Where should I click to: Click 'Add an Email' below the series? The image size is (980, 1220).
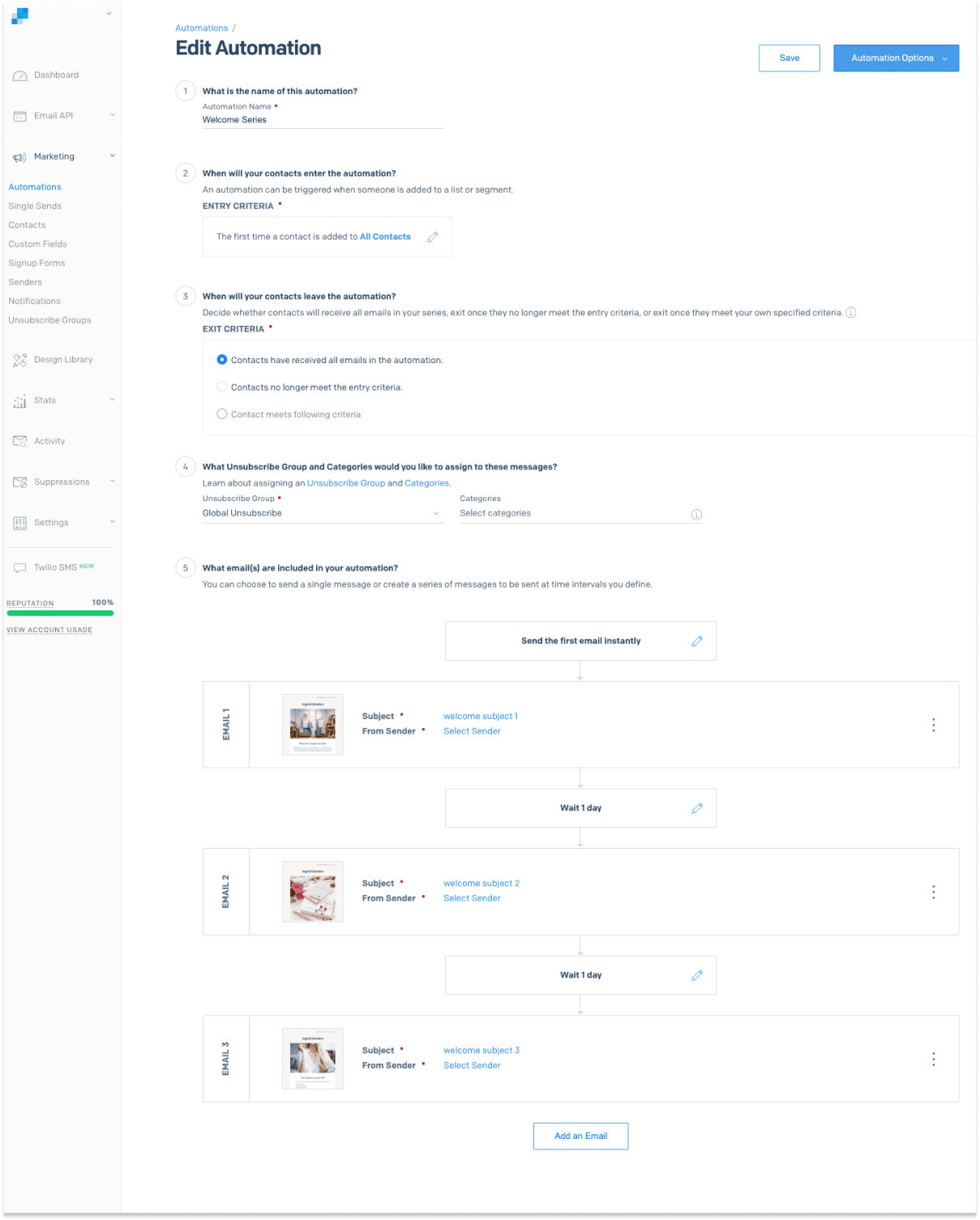580,1136
